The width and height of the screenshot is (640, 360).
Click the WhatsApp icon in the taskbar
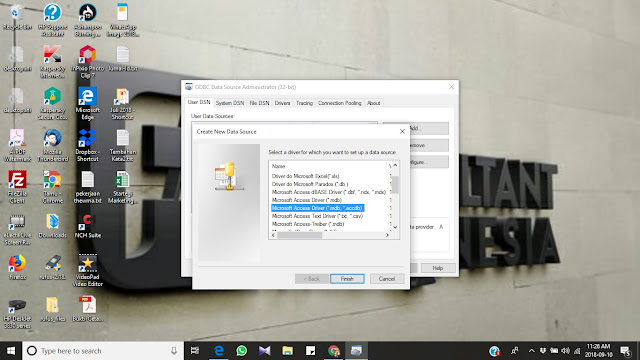coord(242,351)
